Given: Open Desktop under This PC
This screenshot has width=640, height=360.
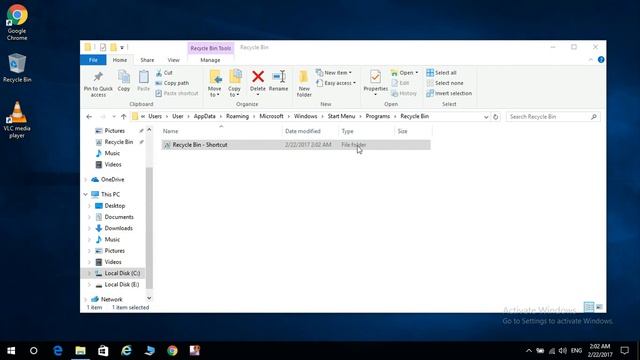Looking at the screenshot, I should point(115,206).
